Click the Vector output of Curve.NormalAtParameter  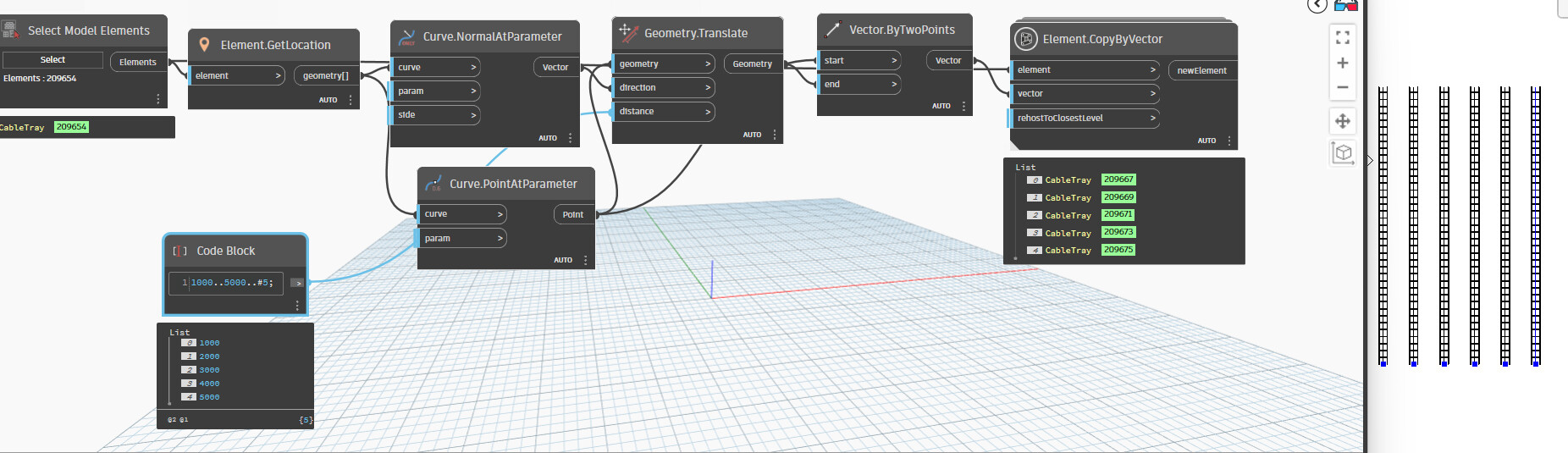point(555,67)
